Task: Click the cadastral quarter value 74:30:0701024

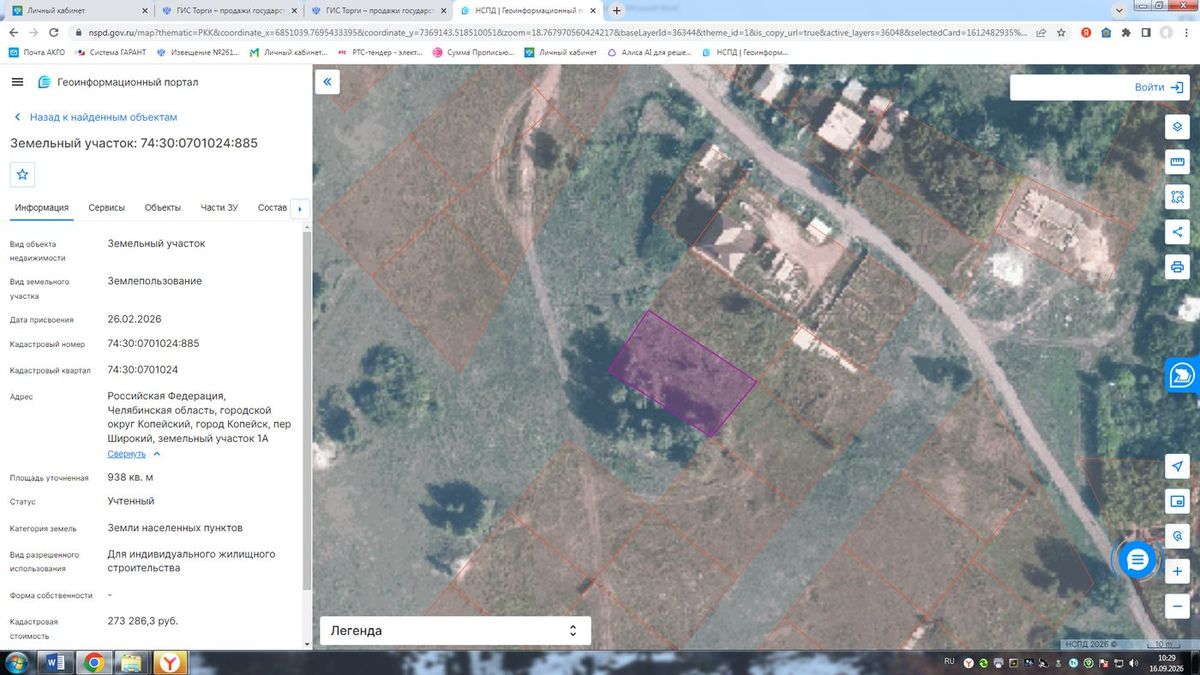Action: (143, 370)
